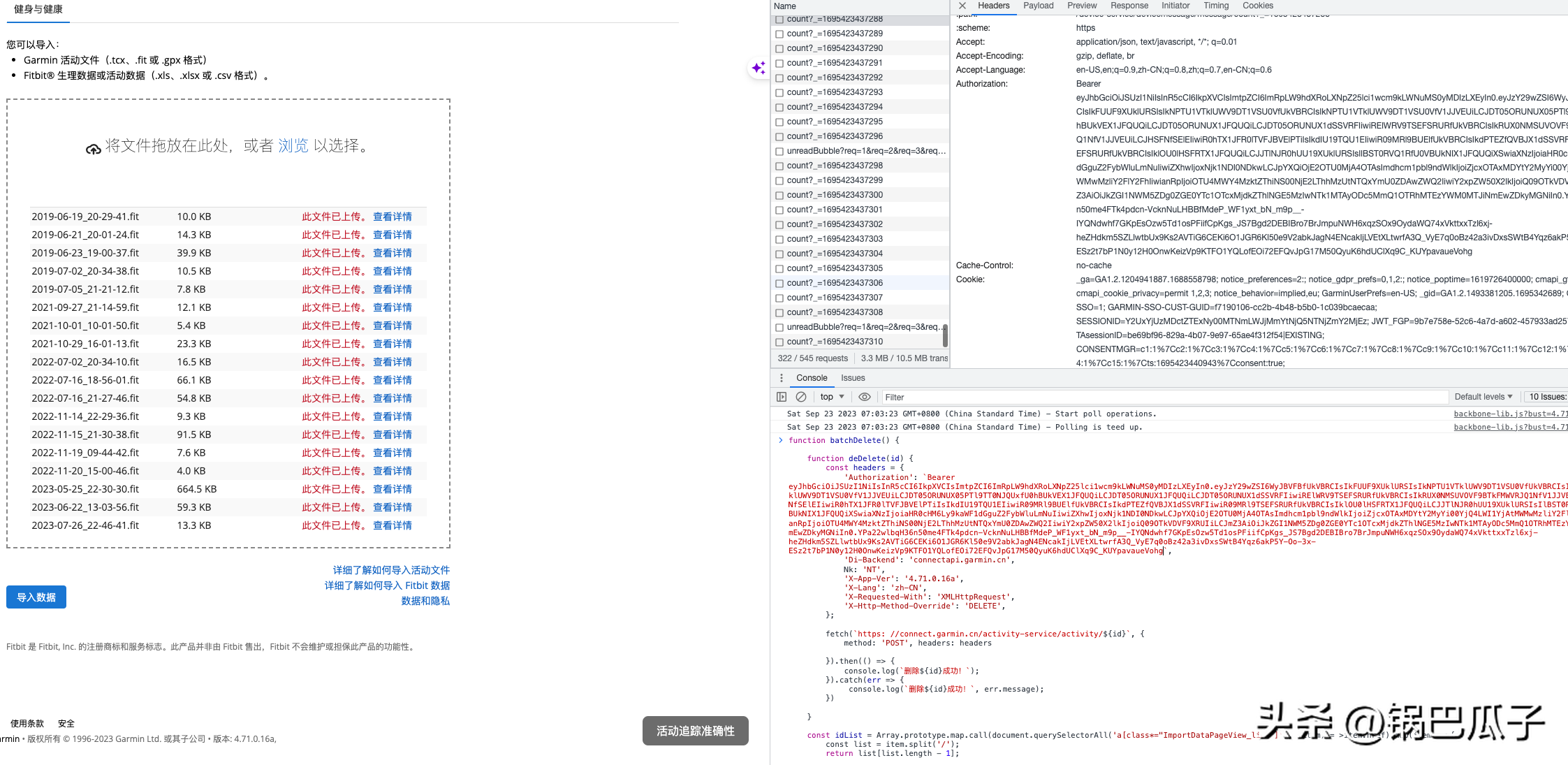The height and width of the screenshot is (765, 1568).
Task: Click the network request list scrollbar thumb
Action: click(x=945, y=335)
